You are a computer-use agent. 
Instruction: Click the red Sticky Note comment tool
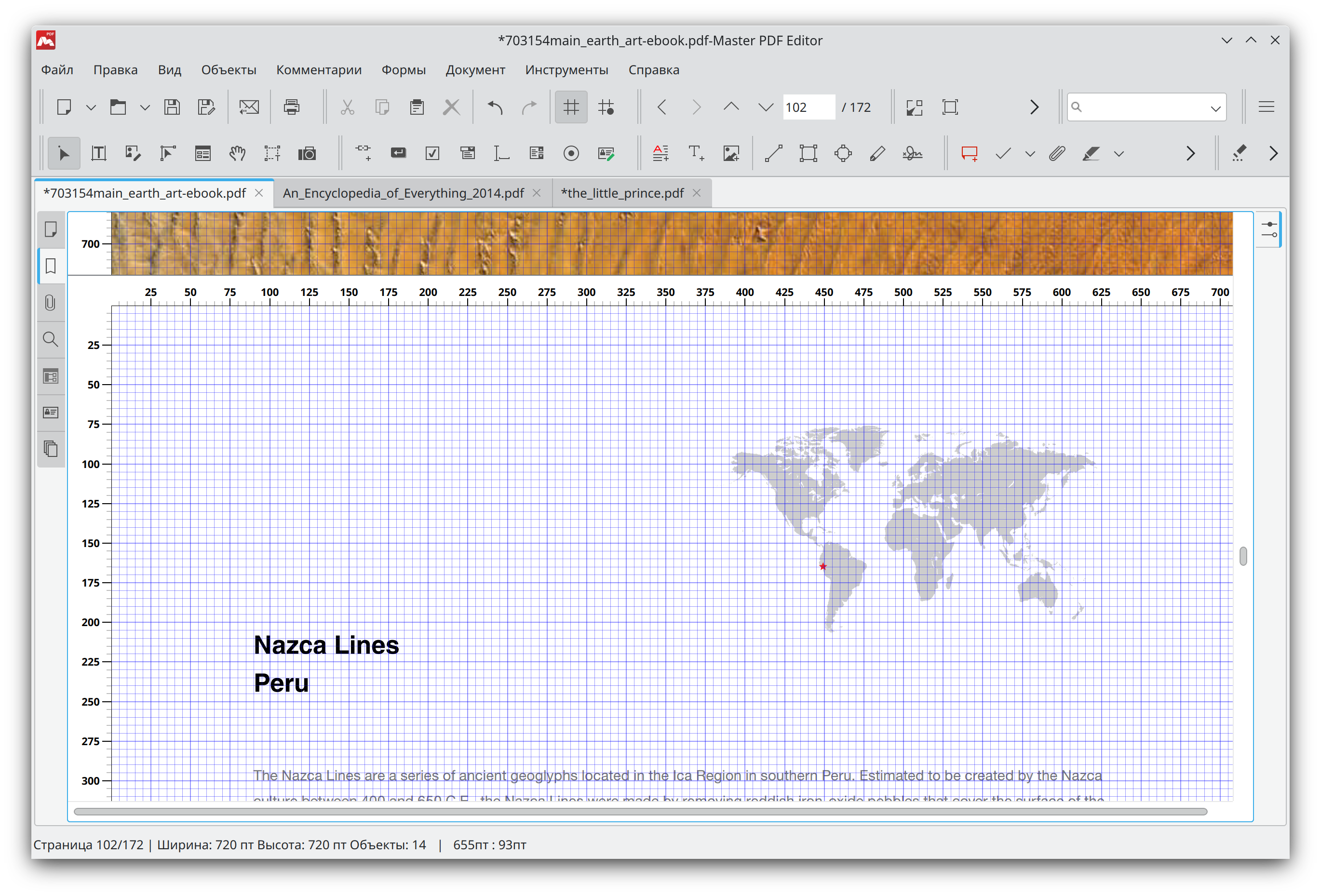969,153
